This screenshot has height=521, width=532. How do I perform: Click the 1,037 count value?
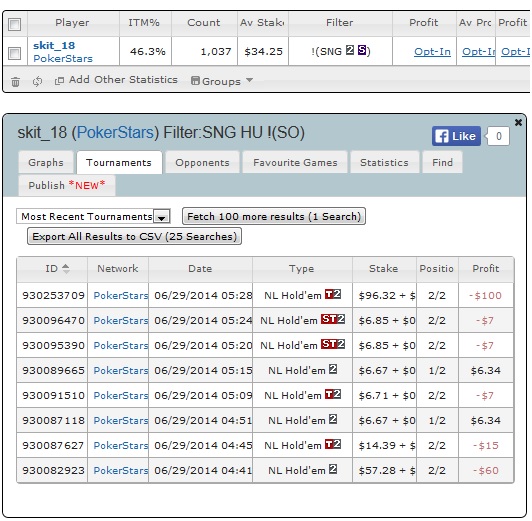click(216, 52)
